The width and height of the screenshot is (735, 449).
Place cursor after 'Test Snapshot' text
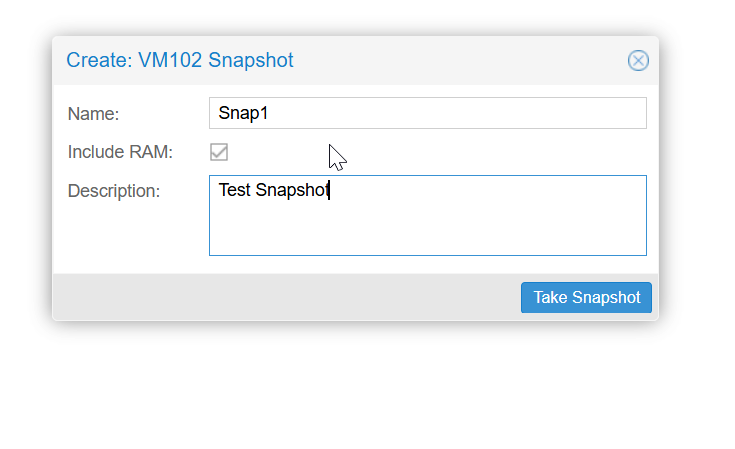coord(330,190)
